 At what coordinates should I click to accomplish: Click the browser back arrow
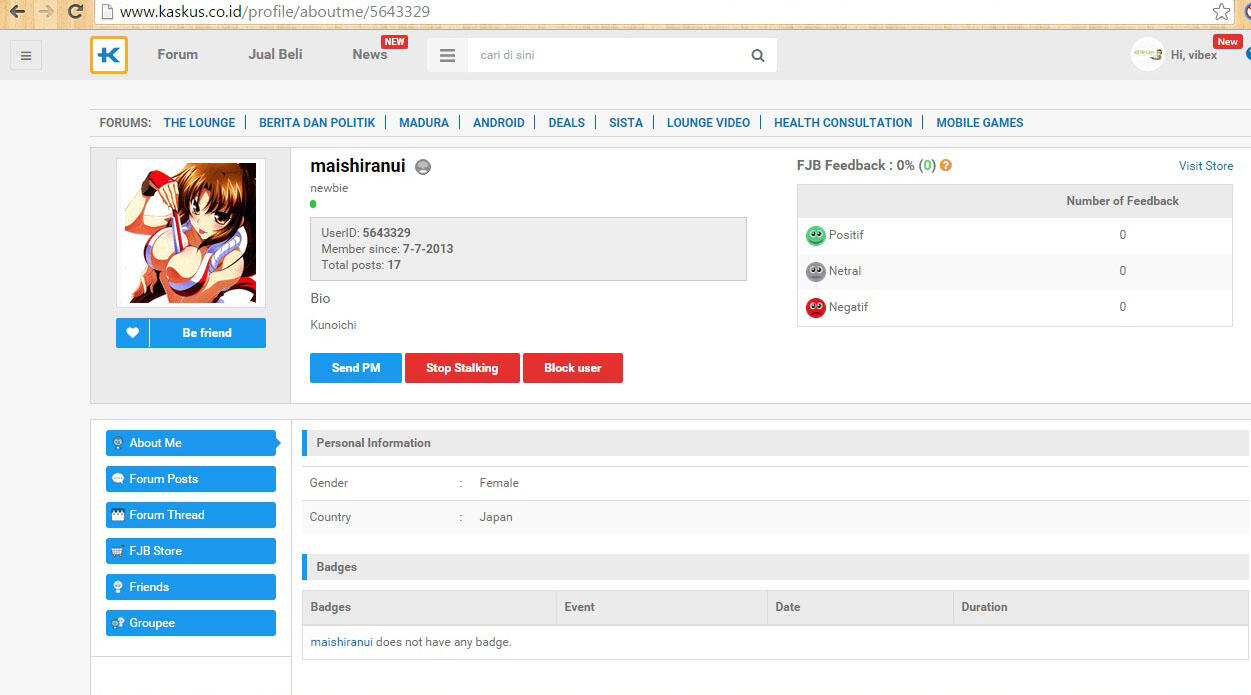coord(16,12)
